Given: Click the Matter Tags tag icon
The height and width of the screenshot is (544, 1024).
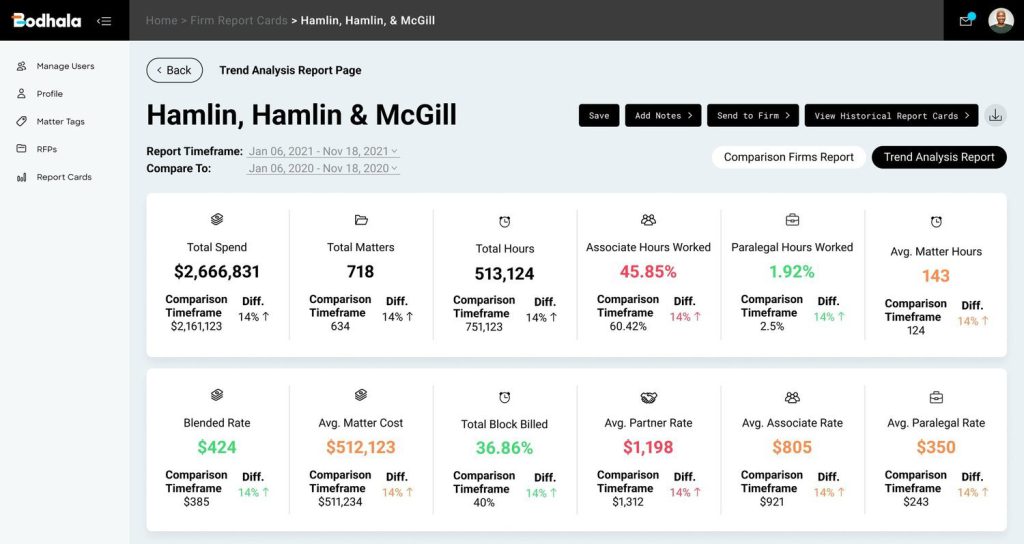Looking at the screenshot, I should [x=22, y=121].
